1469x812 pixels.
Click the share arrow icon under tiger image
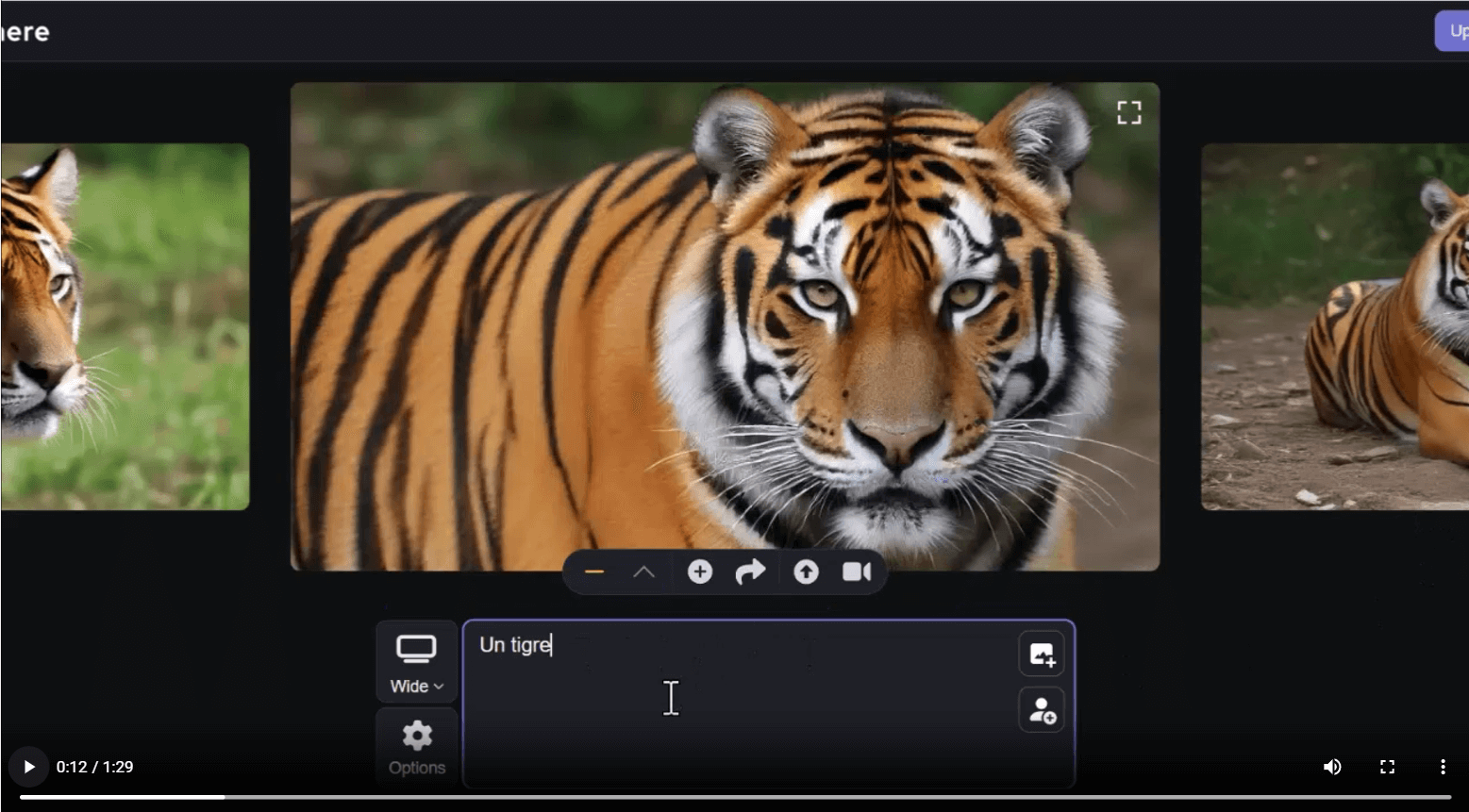tap(750, 572)
